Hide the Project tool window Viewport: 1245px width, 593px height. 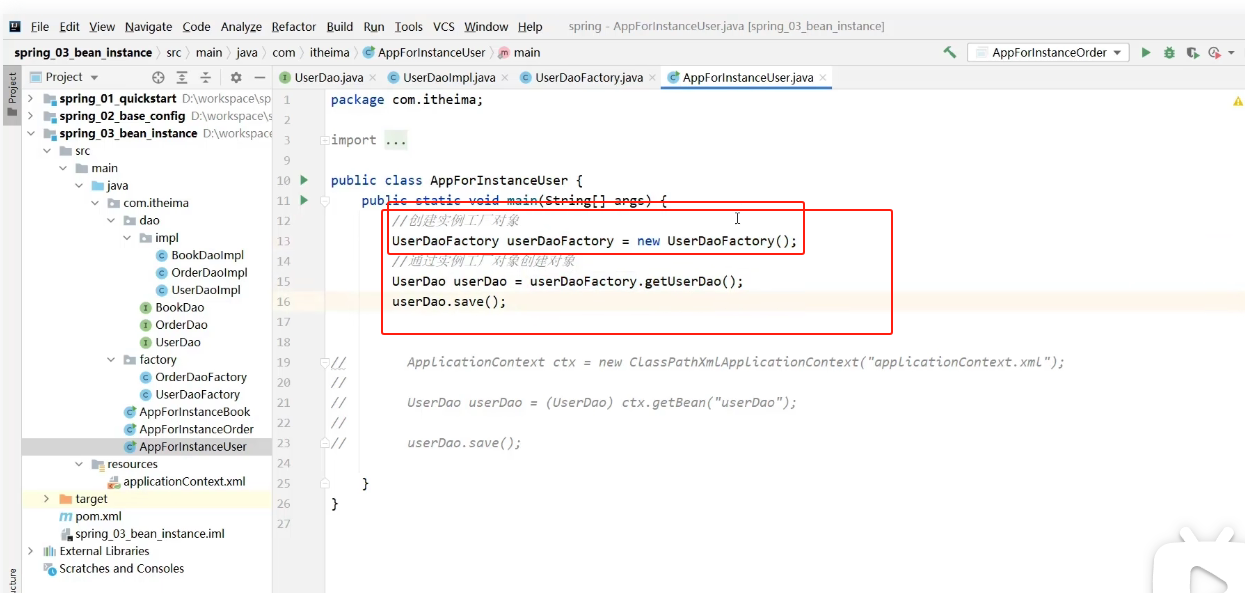click(x=259, y=77)
